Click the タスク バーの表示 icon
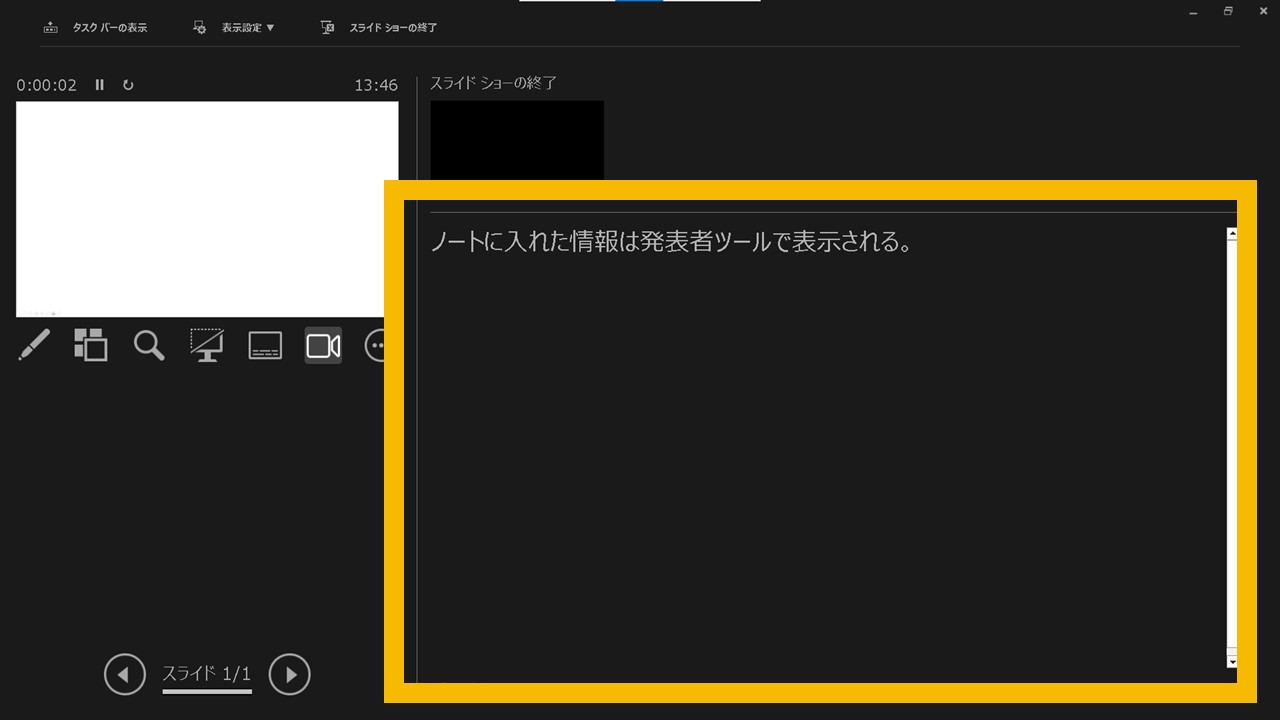This screenshot has width=1280, height=720. click(x=51, y=27)
